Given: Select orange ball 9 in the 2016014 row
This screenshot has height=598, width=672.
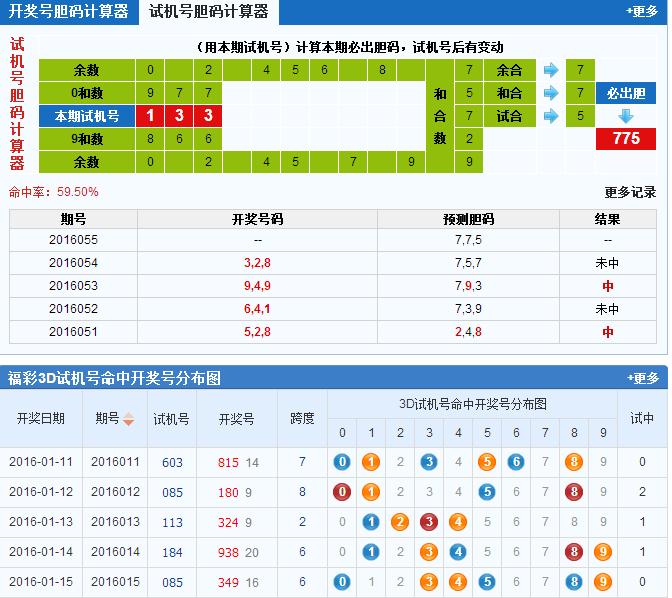Looking at the screenshot, I should 603,552.
